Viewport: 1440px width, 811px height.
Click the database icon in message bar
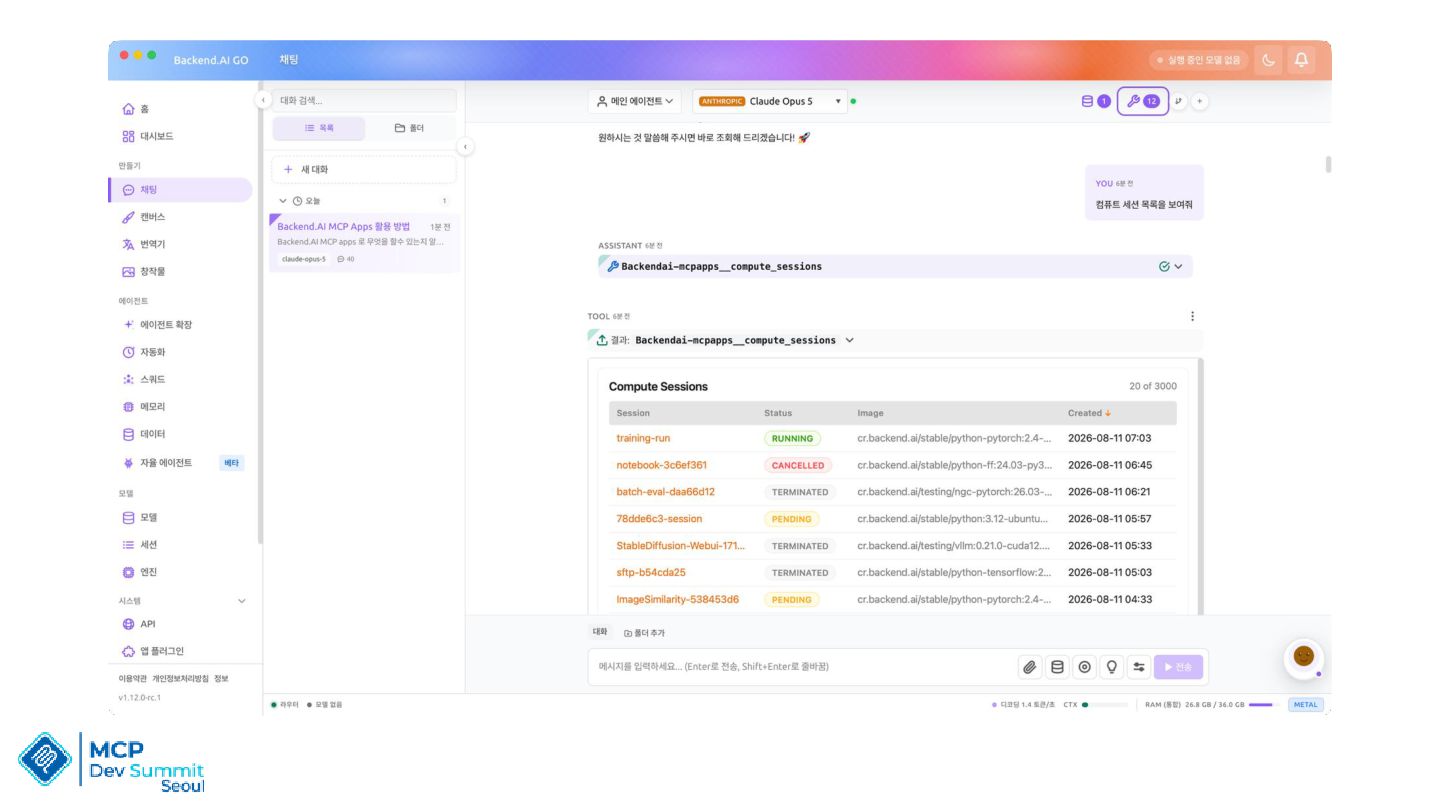(1057, 667)
